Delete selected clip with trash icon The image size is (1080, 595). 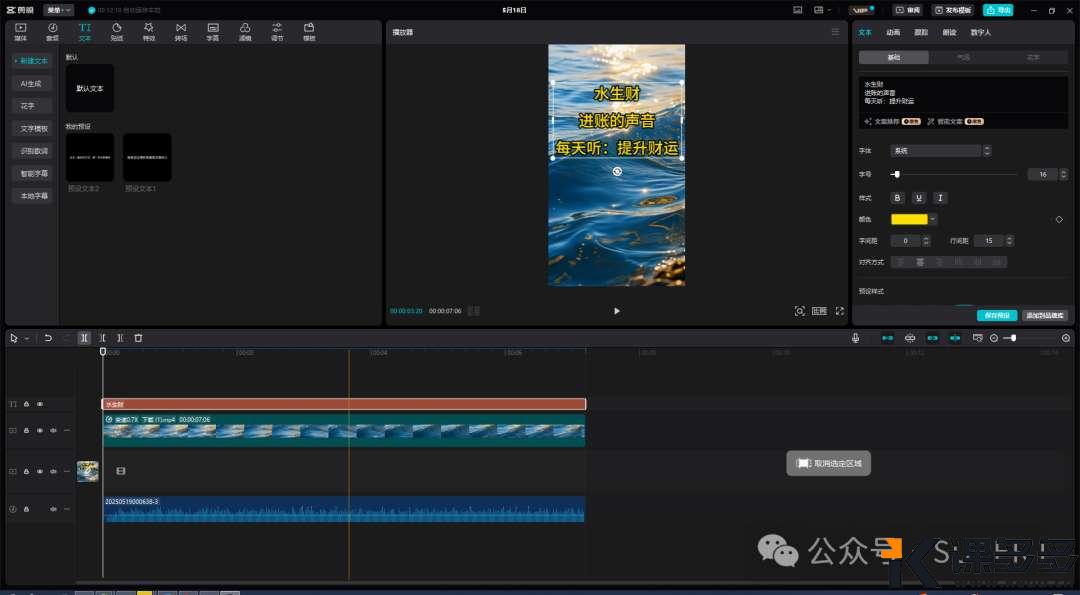click(138, 338)
